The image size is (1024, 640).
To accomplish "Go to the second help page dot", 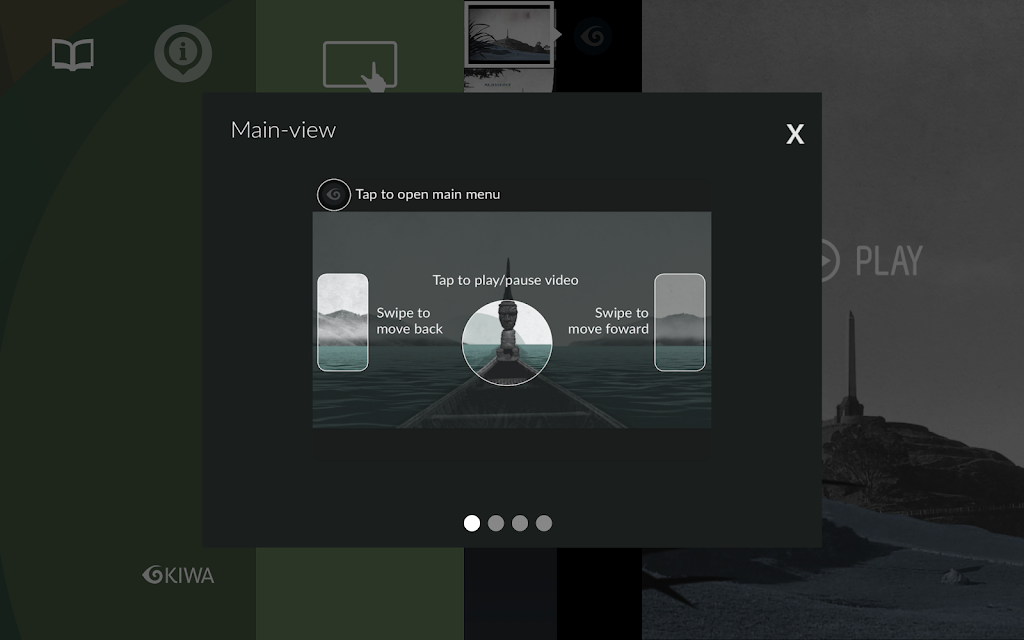I will (x=496, y=523).
